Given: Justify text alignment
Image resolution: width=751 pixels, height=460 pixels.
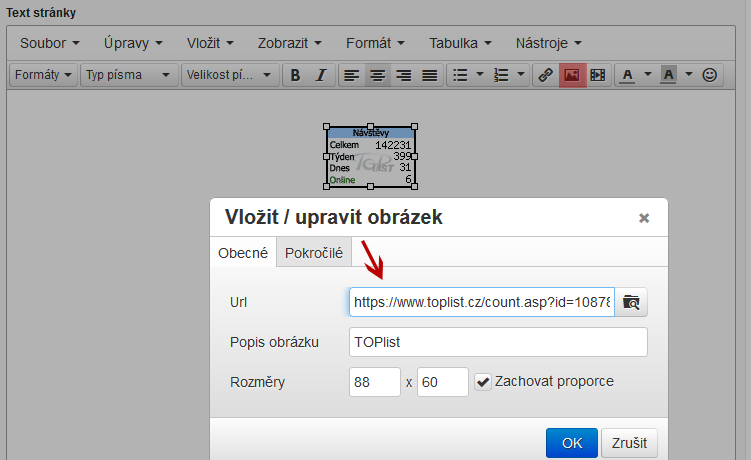Looking at the screenshot, I should pyautogui.click(x=429, y=75).
